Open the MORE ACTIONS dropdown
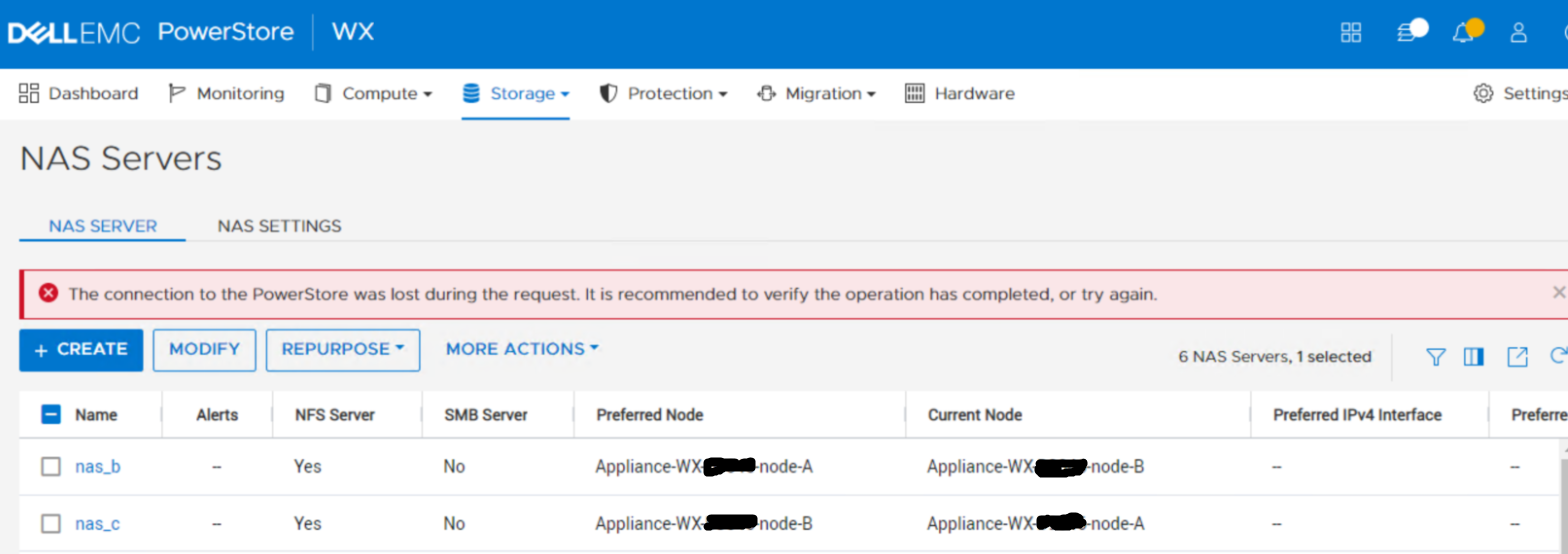1568x554 pixels. point(522,350)
